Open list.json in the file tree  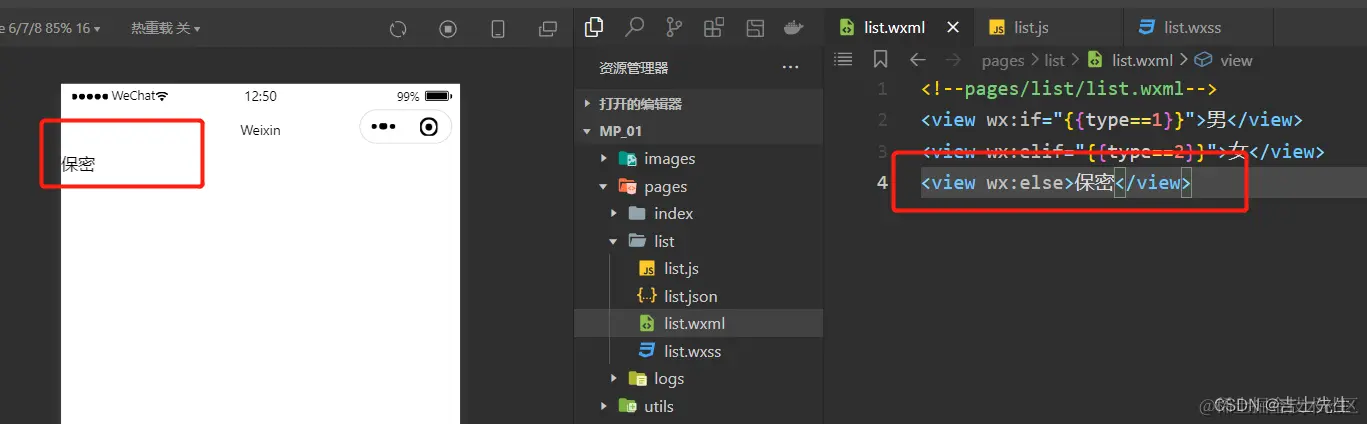pyautogui.click(x=698, y=296)
